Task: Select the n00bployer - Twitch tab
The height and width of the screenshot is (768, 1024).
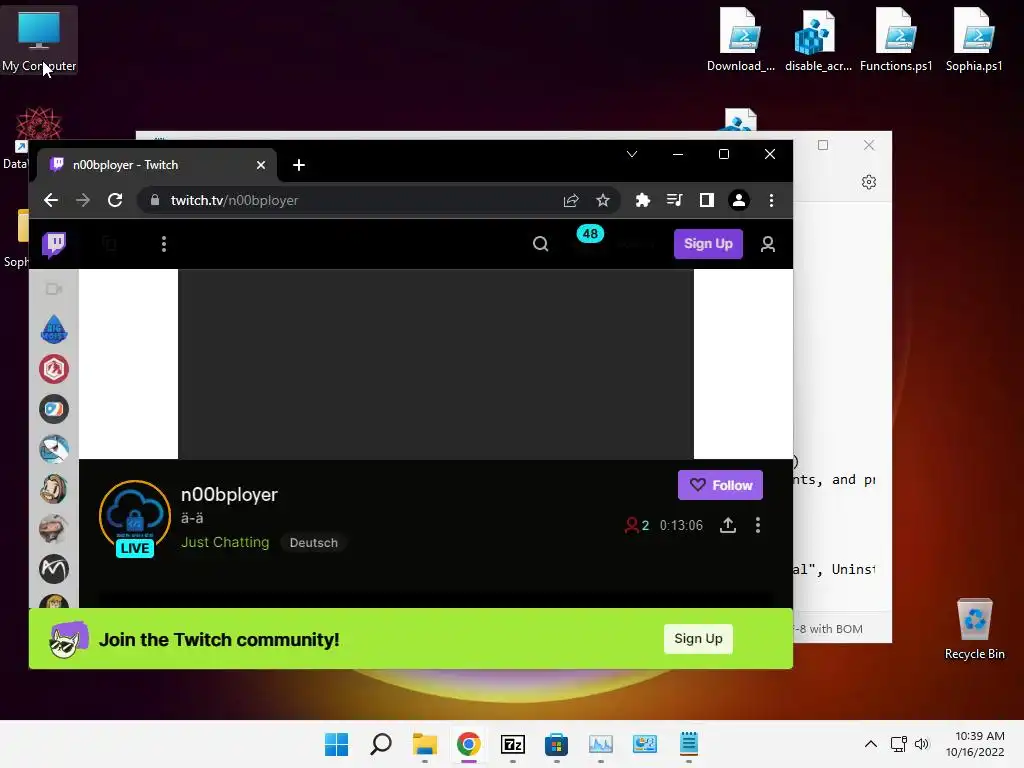Action: click(x=157, y=165)
